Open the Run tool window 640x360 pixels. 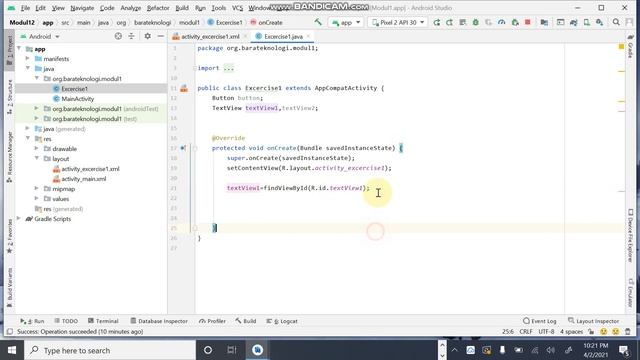coord(32,321)
